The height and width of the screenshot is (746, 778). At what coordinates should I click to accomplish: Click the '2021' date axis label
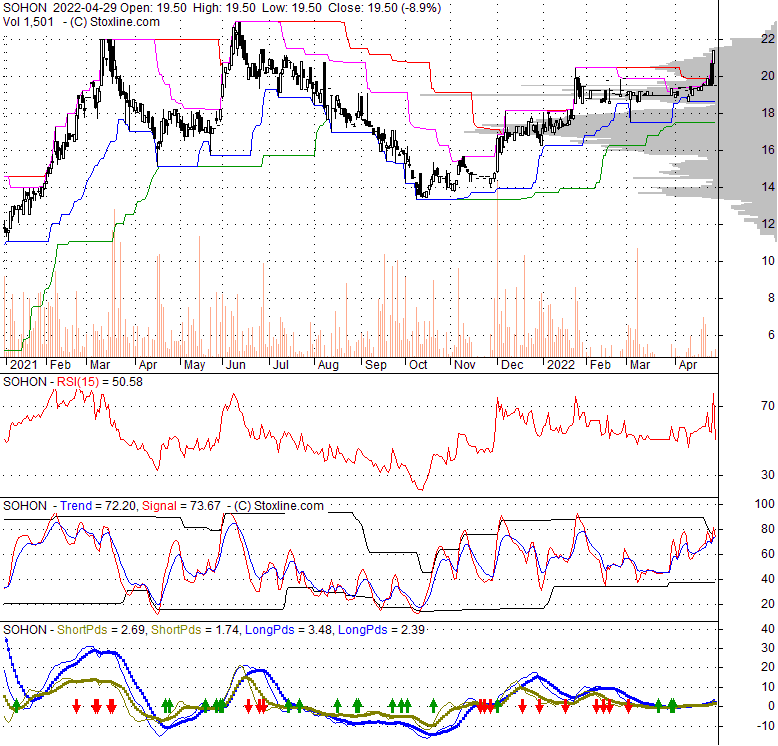point(23,365)
